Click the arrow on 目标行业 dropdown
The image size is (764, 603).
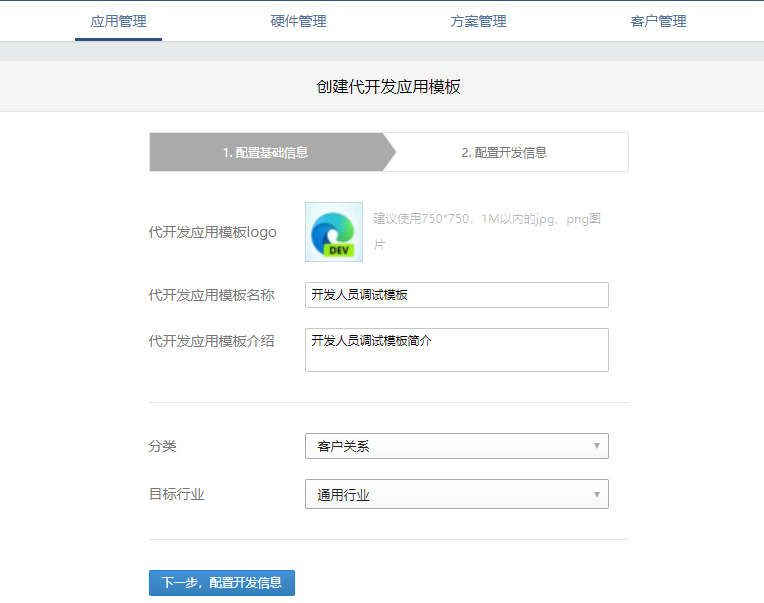(x=596, y=494)
